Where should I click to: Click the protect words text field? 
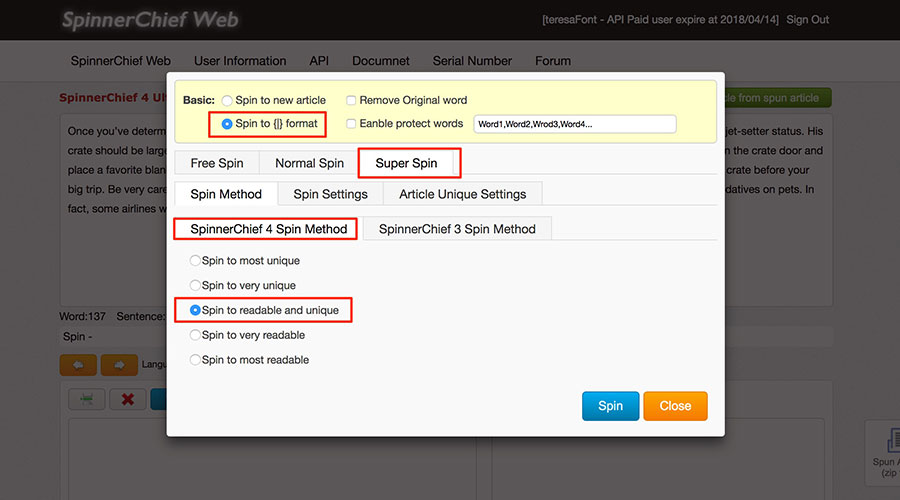(x=574, y=124)
